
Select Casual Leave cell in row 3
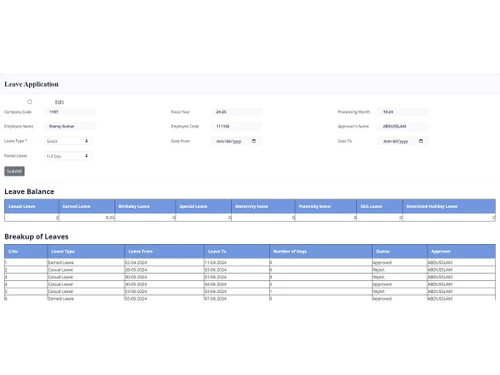(86, 277)
